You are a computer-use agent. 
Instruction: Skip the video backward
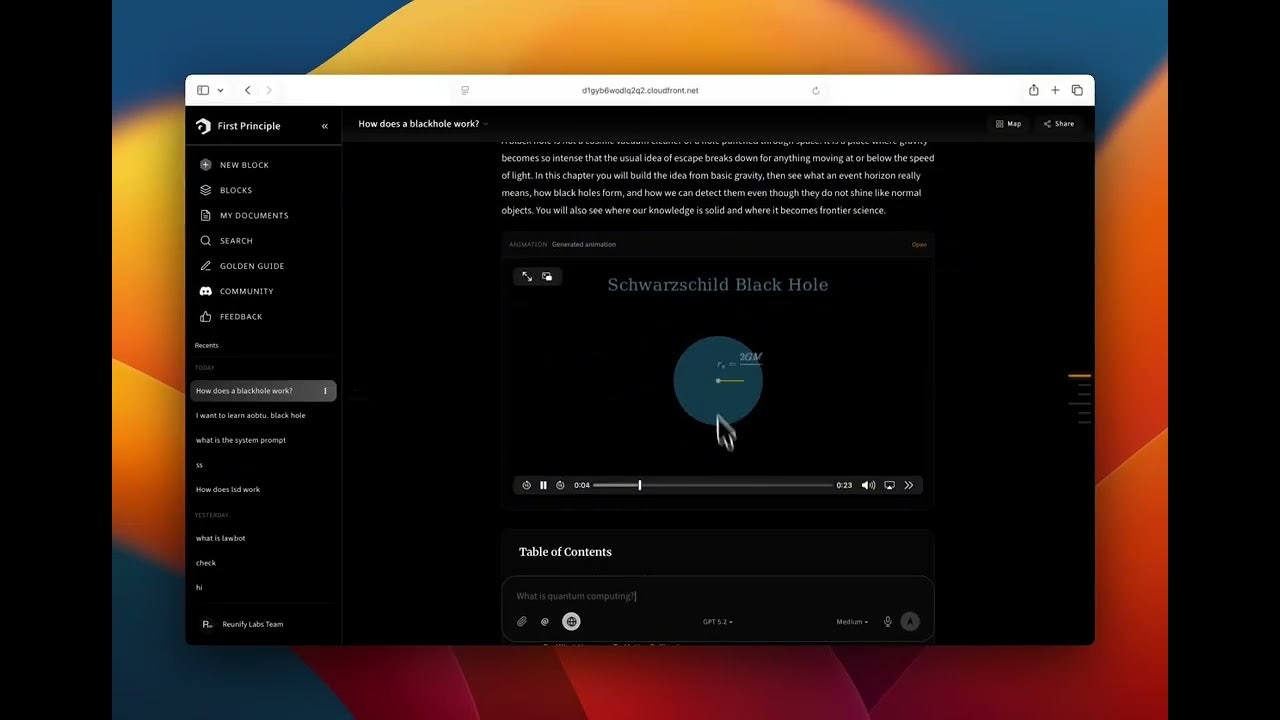(x=527, y=485)
